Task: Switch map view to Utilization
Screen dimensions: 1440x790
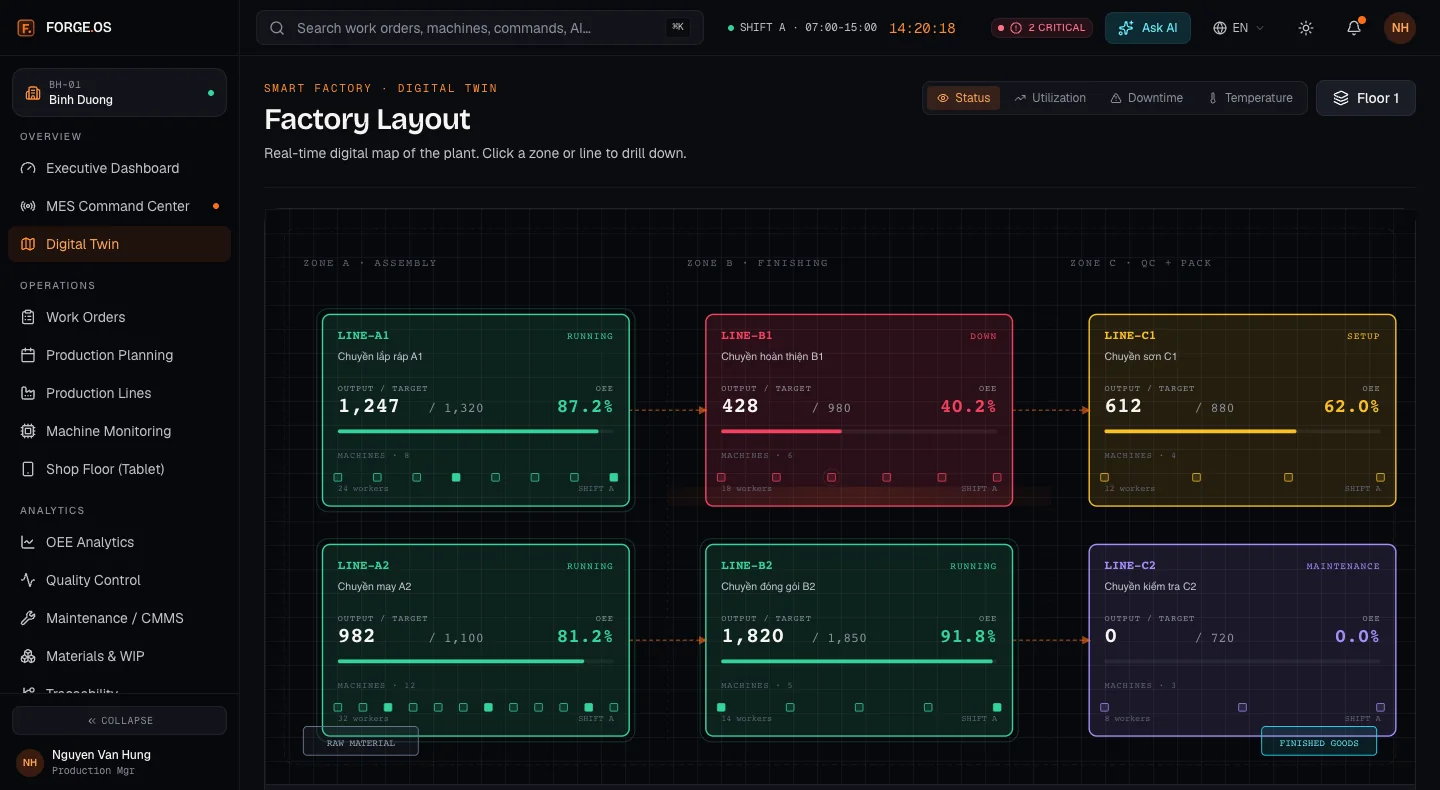Action: [1050, 98]
